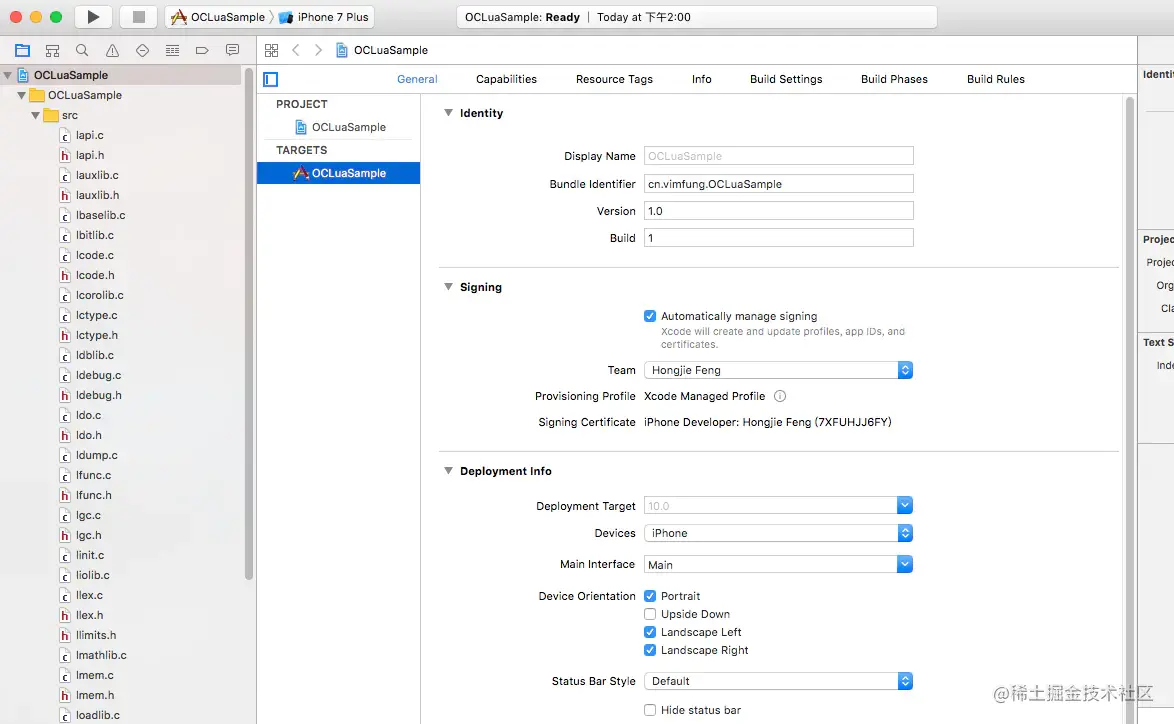The image size is (1174, 724).
Task: Click the related items grid icon
Action: point(271,50)
